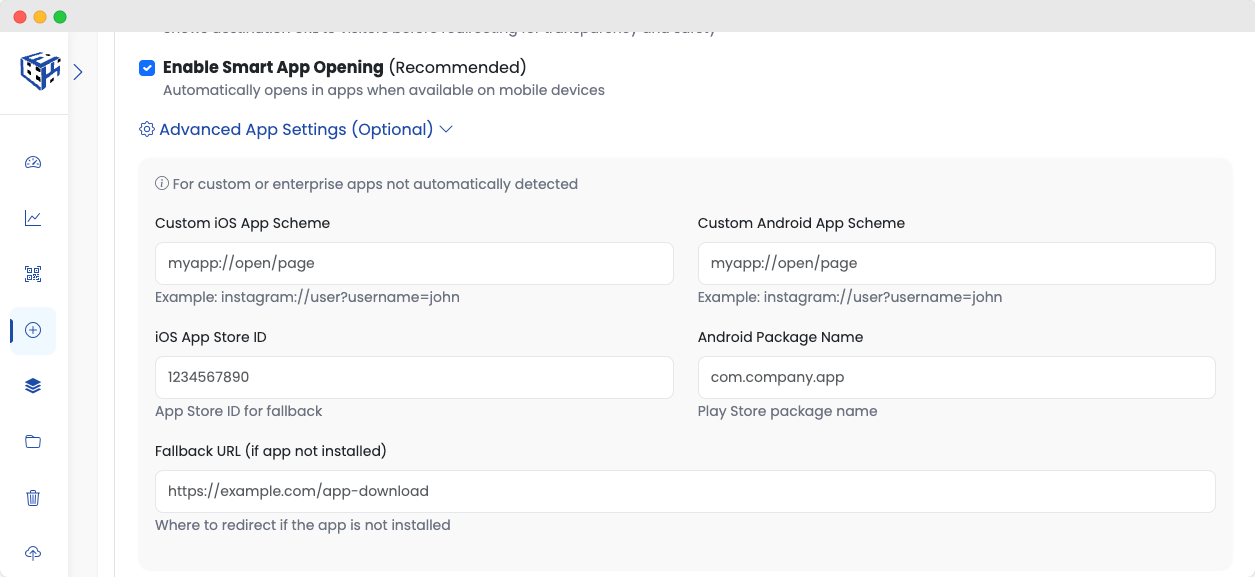This screenshot has width=1255, height=577.
Task: Click the Advanced App Settings gear icon
Action: click(x=147, y=130)
